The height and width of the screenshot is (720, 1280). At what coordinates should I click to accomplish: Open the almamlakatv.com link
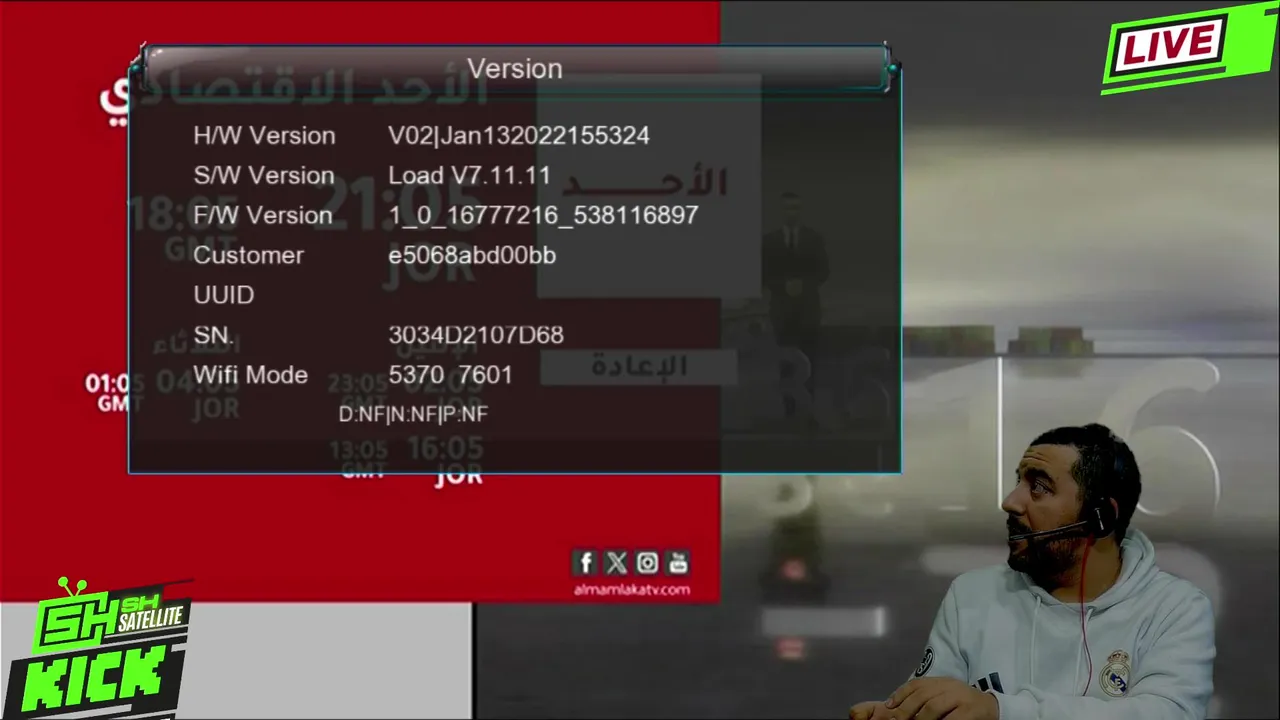pos(632,589)
